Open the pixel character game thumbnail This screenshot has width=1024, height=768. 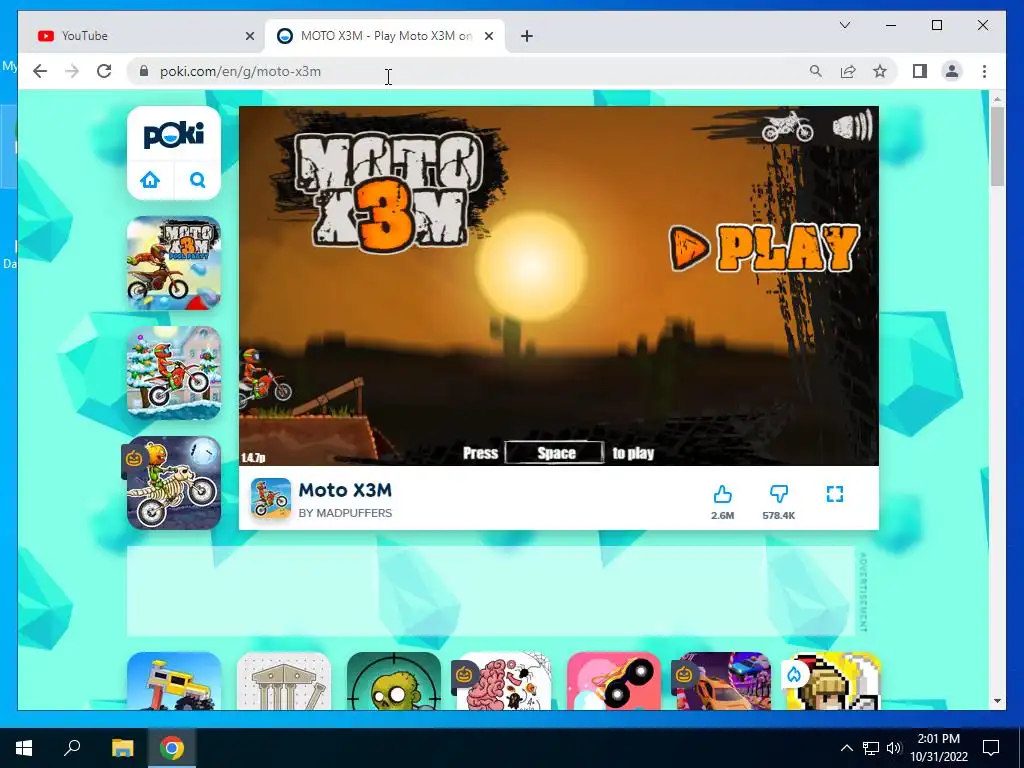pos(833,680)
